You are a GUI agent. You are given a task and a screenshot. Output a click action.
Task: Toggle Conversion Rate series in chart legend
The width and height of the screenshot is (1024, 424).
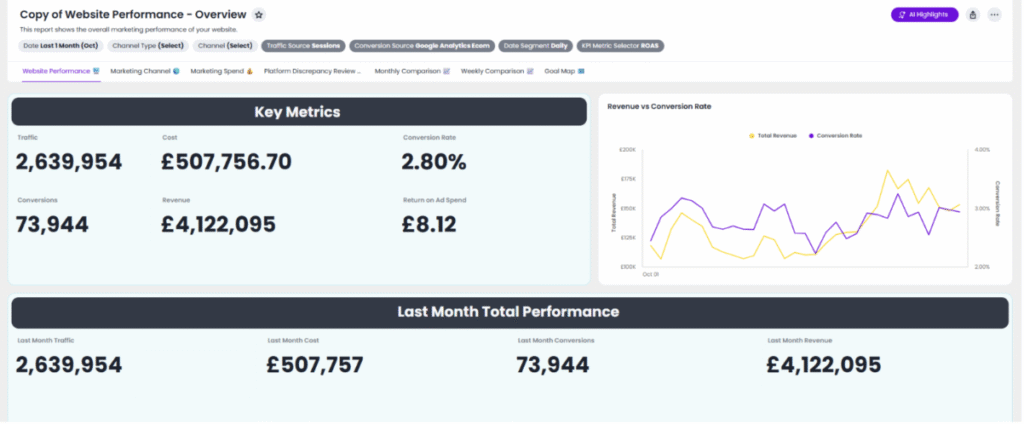coord(835,134)
